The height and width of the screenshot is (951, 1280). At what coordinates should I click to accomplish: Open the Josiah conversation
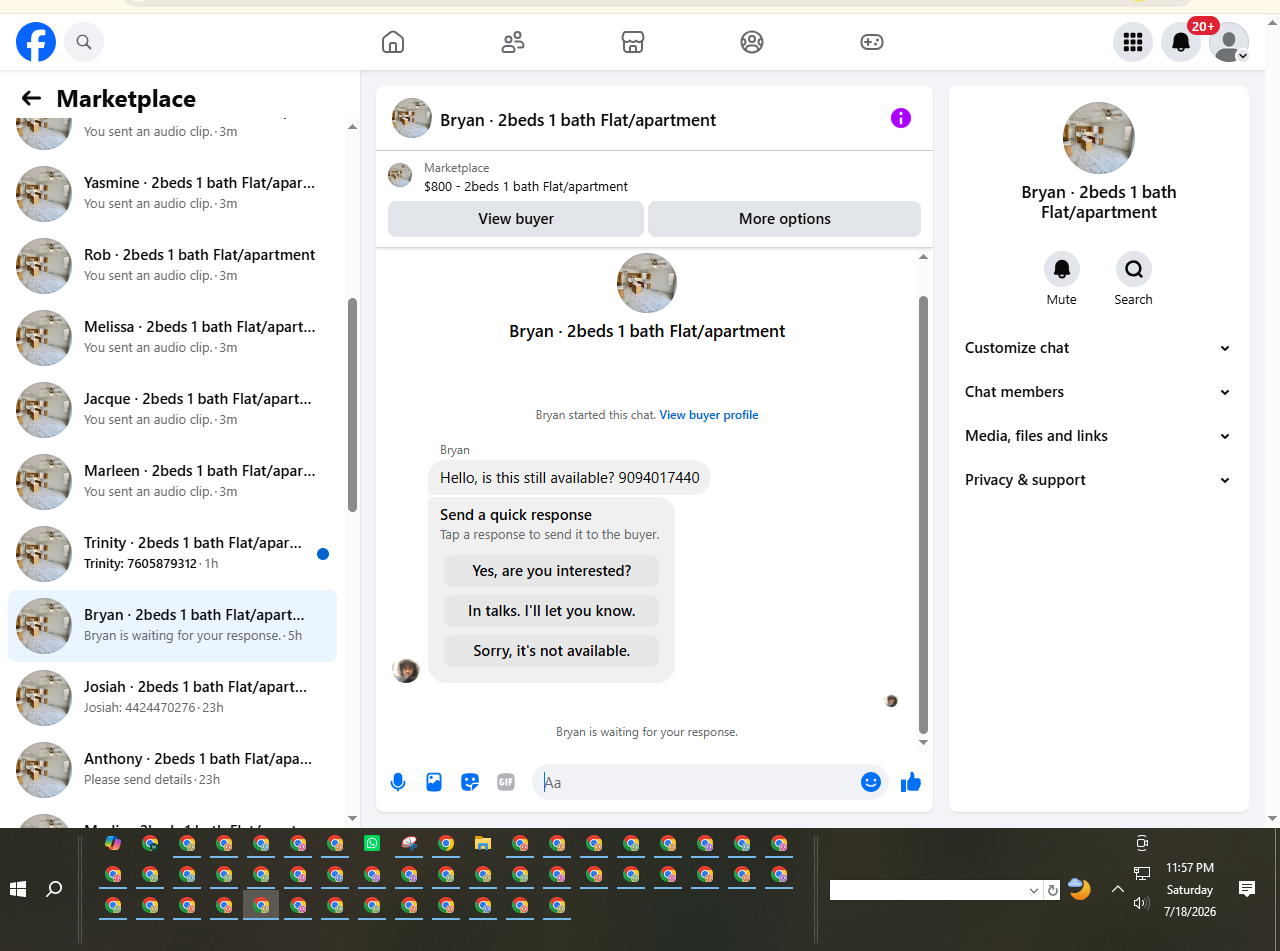[172, 698]
